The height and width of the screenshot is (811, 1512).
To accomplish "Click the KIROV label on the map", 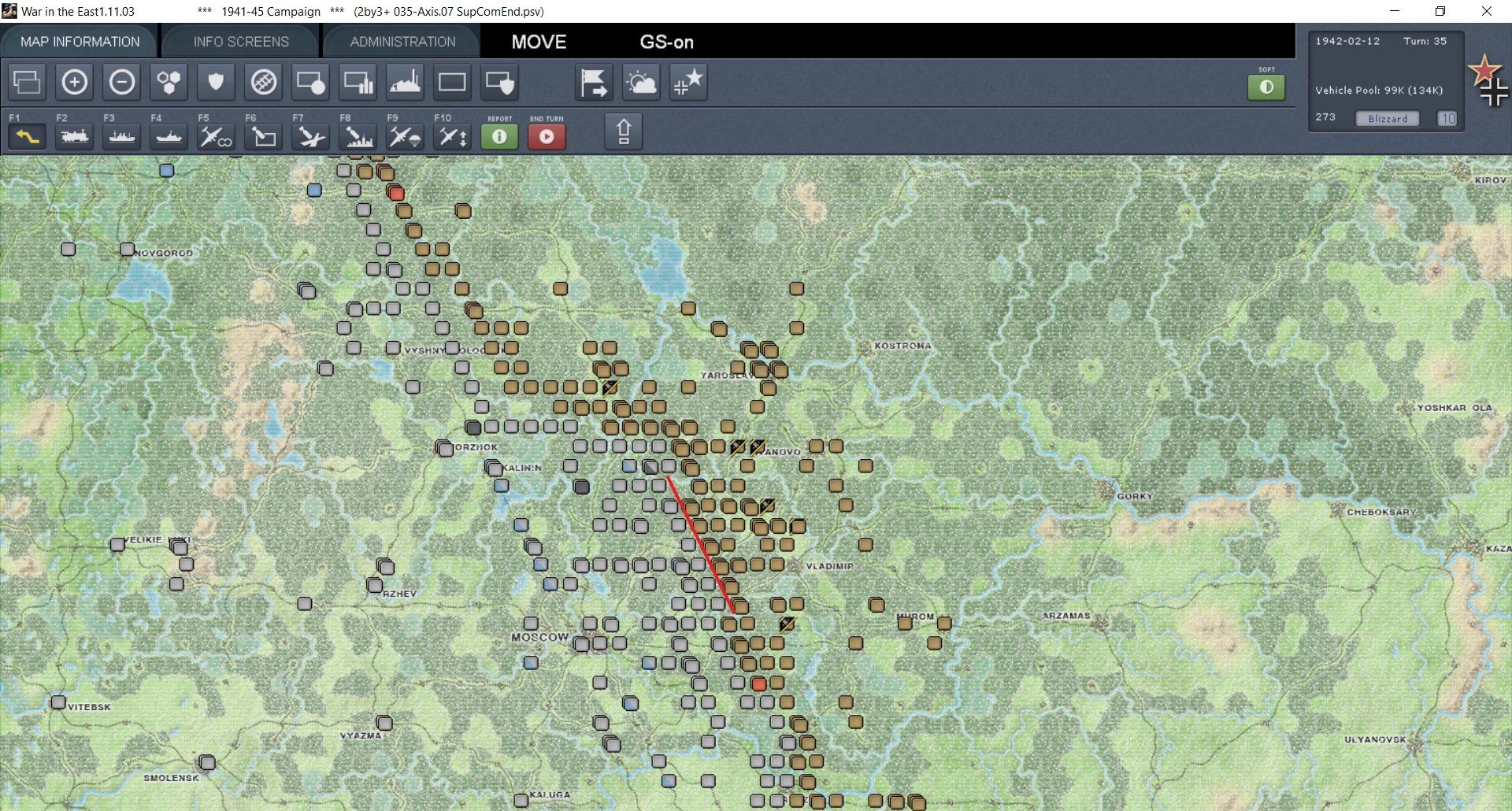I will 1491,180.
